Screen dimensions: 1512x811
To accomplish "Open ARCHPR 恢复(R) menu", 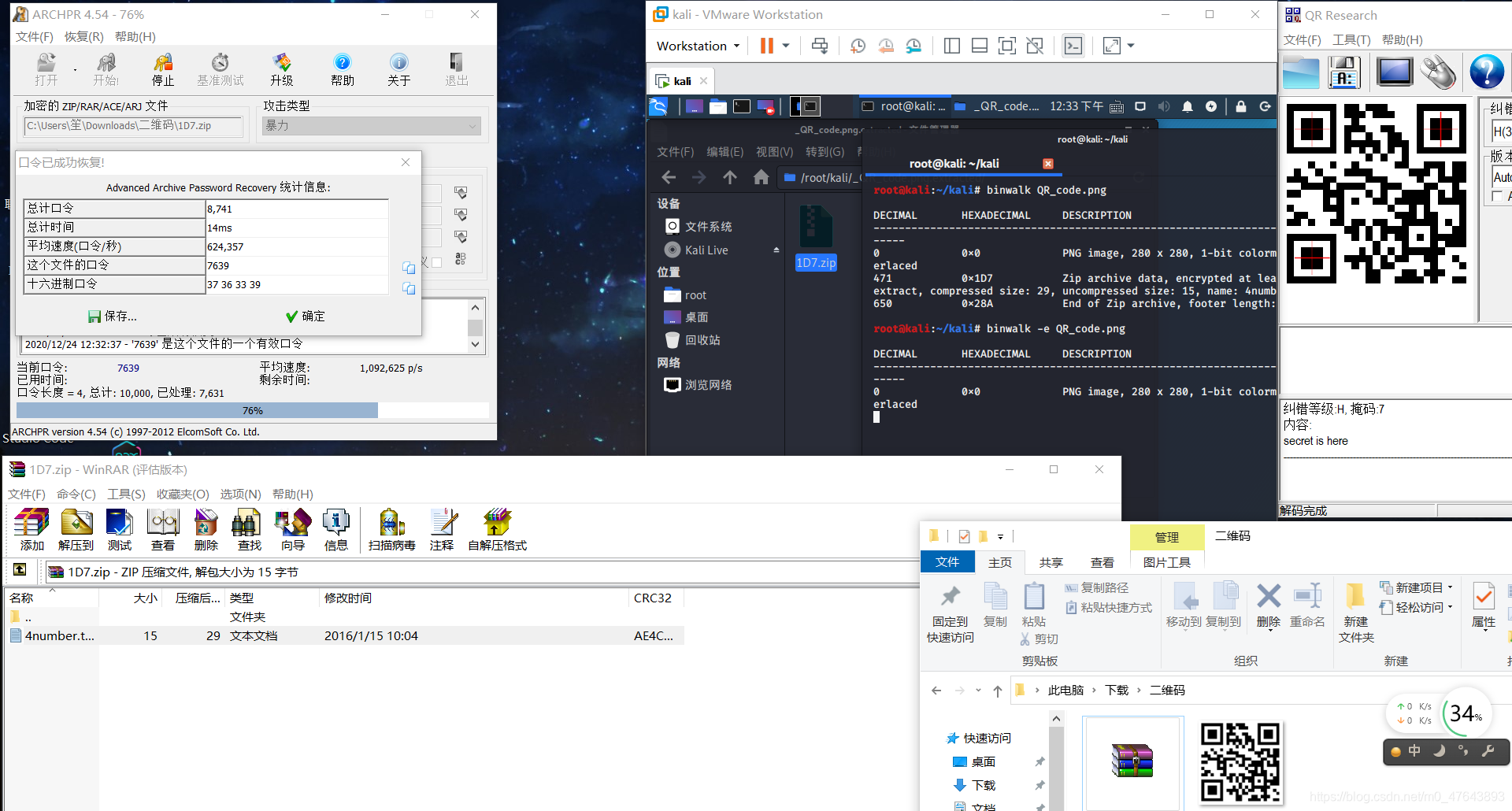I will [84, 37].
